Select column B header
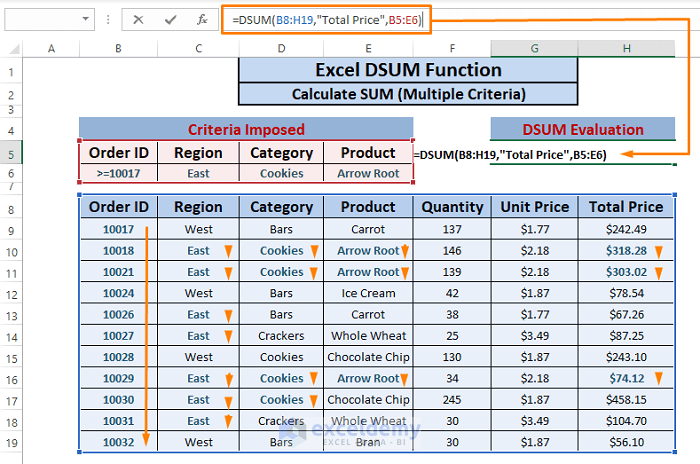The height and width of the screenshot is (464, 700). click(118, 48)
